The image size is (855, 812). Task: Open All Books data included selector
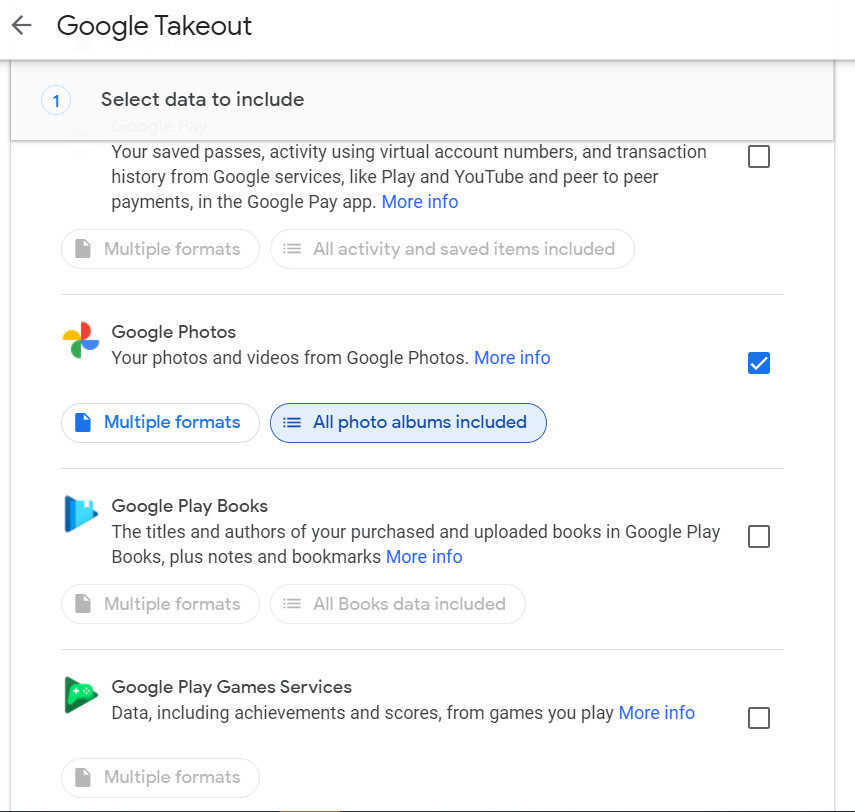point(398,604)
